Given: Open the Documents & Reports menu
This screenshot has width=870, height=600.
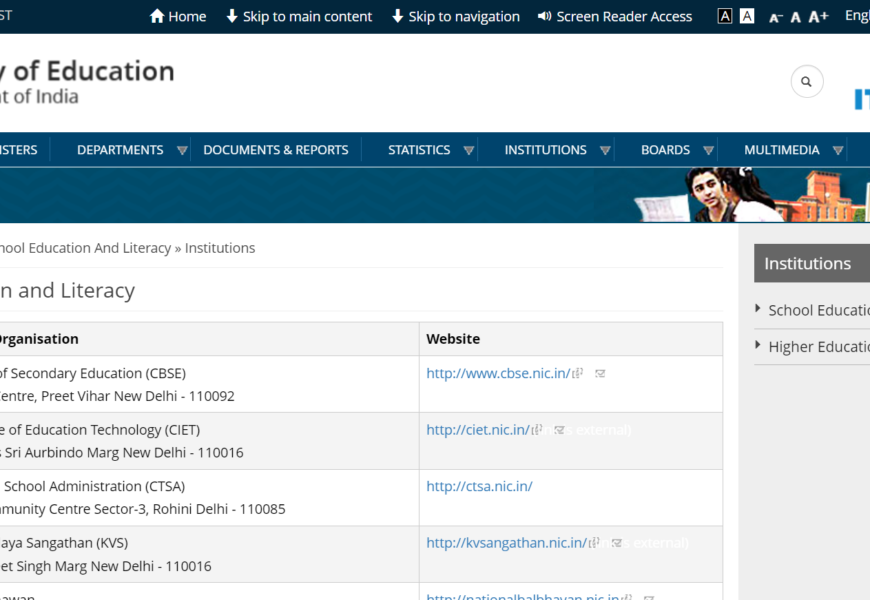Looking at the screenshot, I should pos(275,150).
